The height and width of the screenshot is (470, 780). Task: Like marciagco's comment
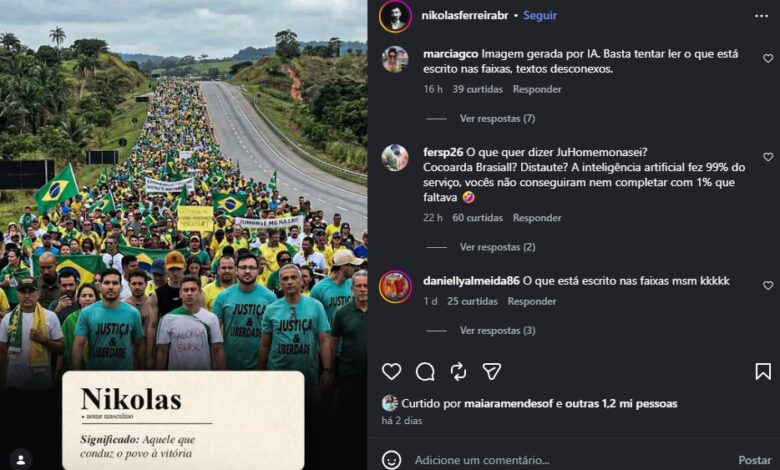click(x=768, y=59)
